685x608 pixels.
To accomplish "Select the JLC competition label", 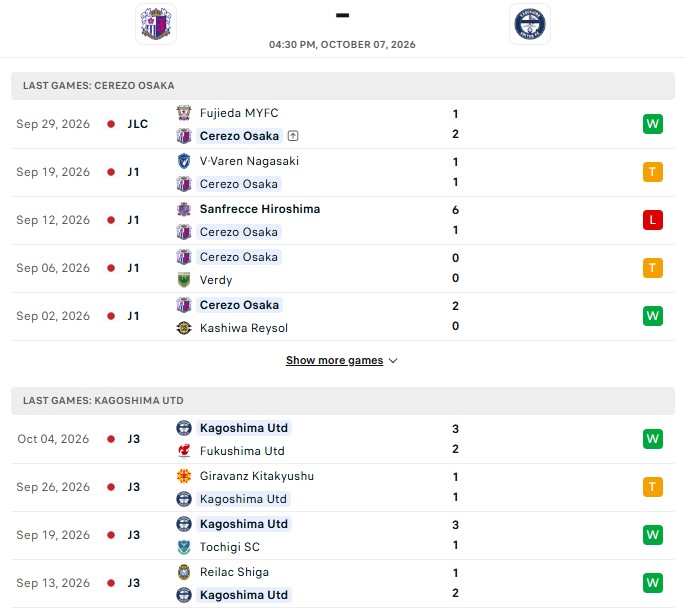I will [138, 124].
